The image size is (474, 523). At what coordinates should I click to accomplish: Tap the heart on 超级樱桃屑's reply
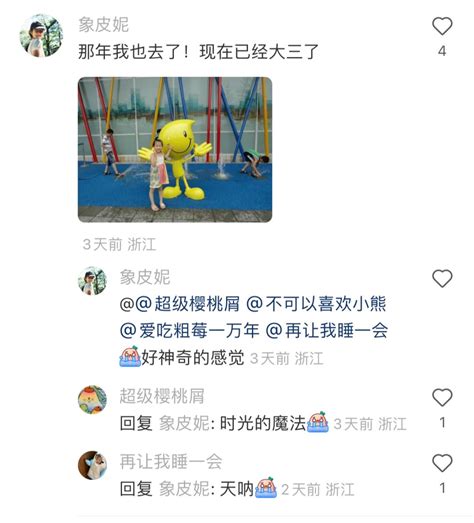click(x=442, y=397)
